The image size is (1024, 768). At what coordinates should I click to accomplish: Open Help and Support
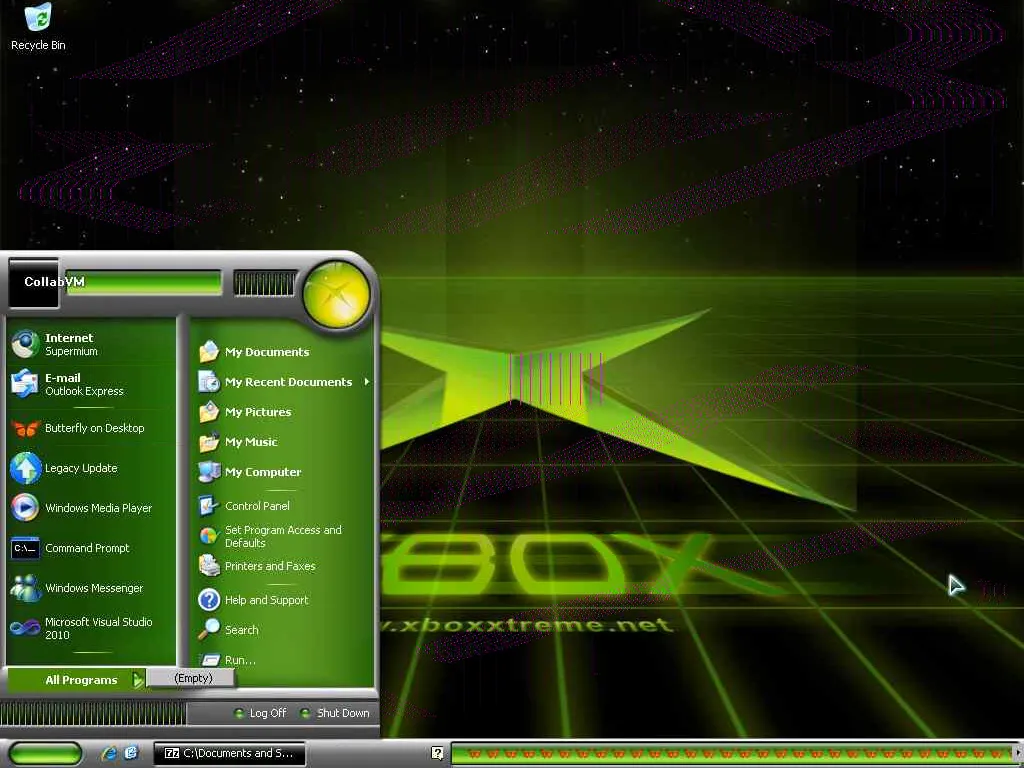click(284, 600)
